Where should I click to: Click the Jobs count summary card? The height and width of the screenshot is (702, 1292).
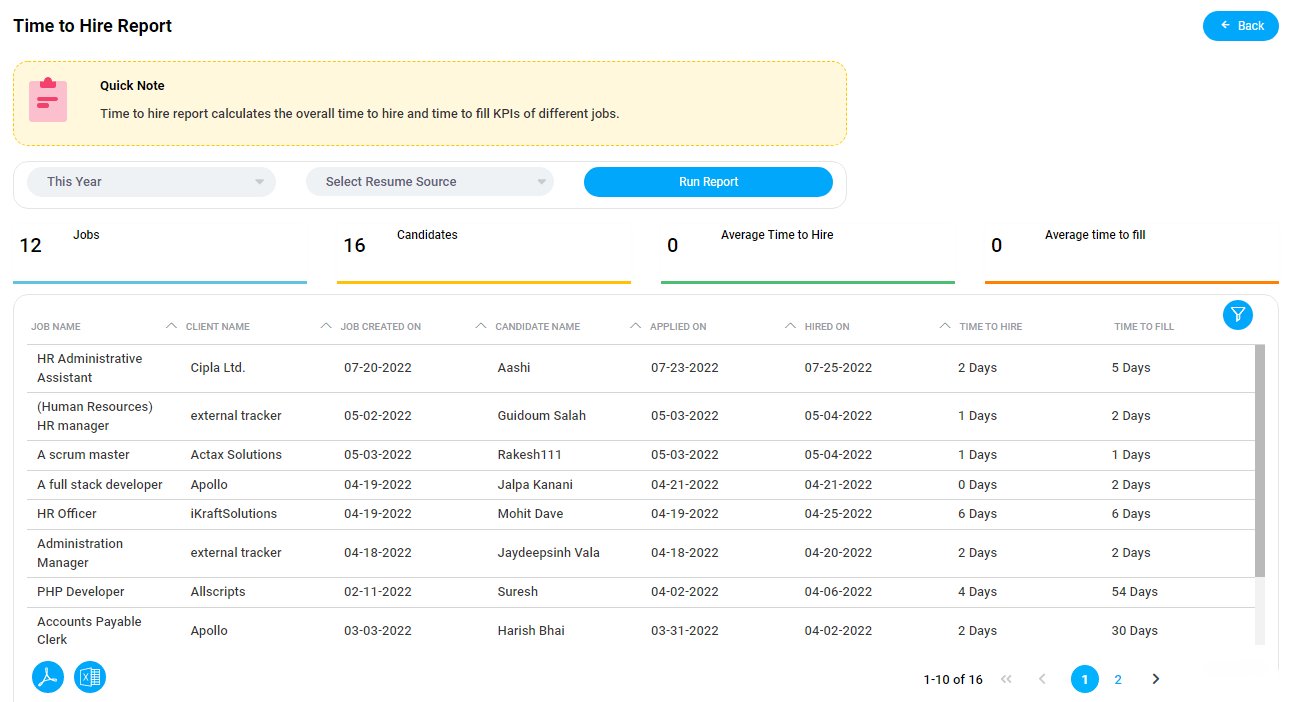(160, 255)
